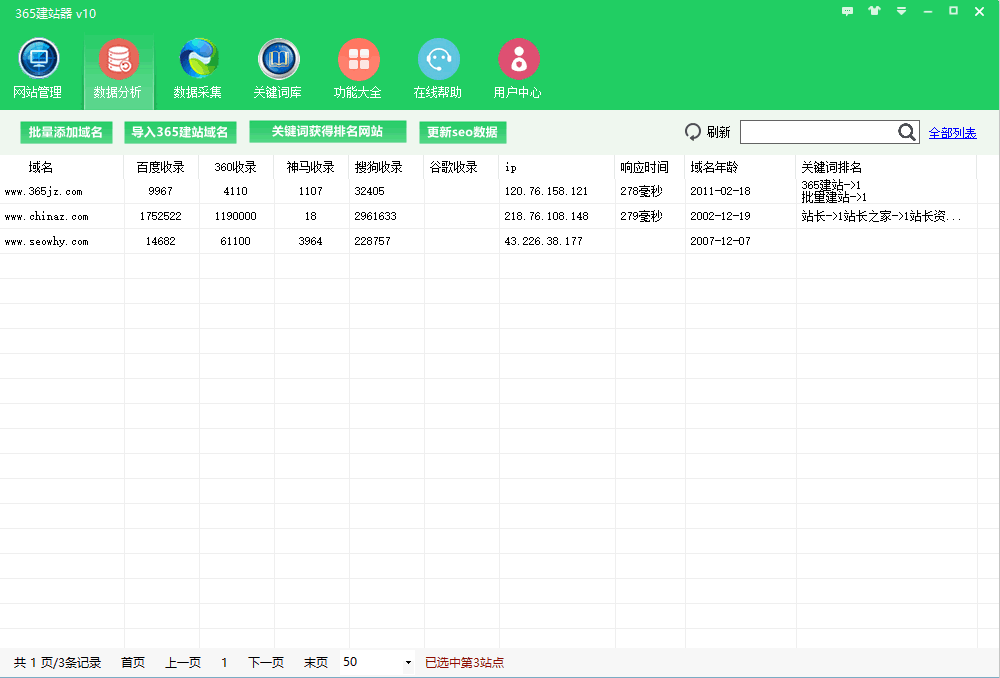This screenshot has height=678, width=1000.
Task: Click the feedback chat icon in title bar
Action: (x=848, y=11)
